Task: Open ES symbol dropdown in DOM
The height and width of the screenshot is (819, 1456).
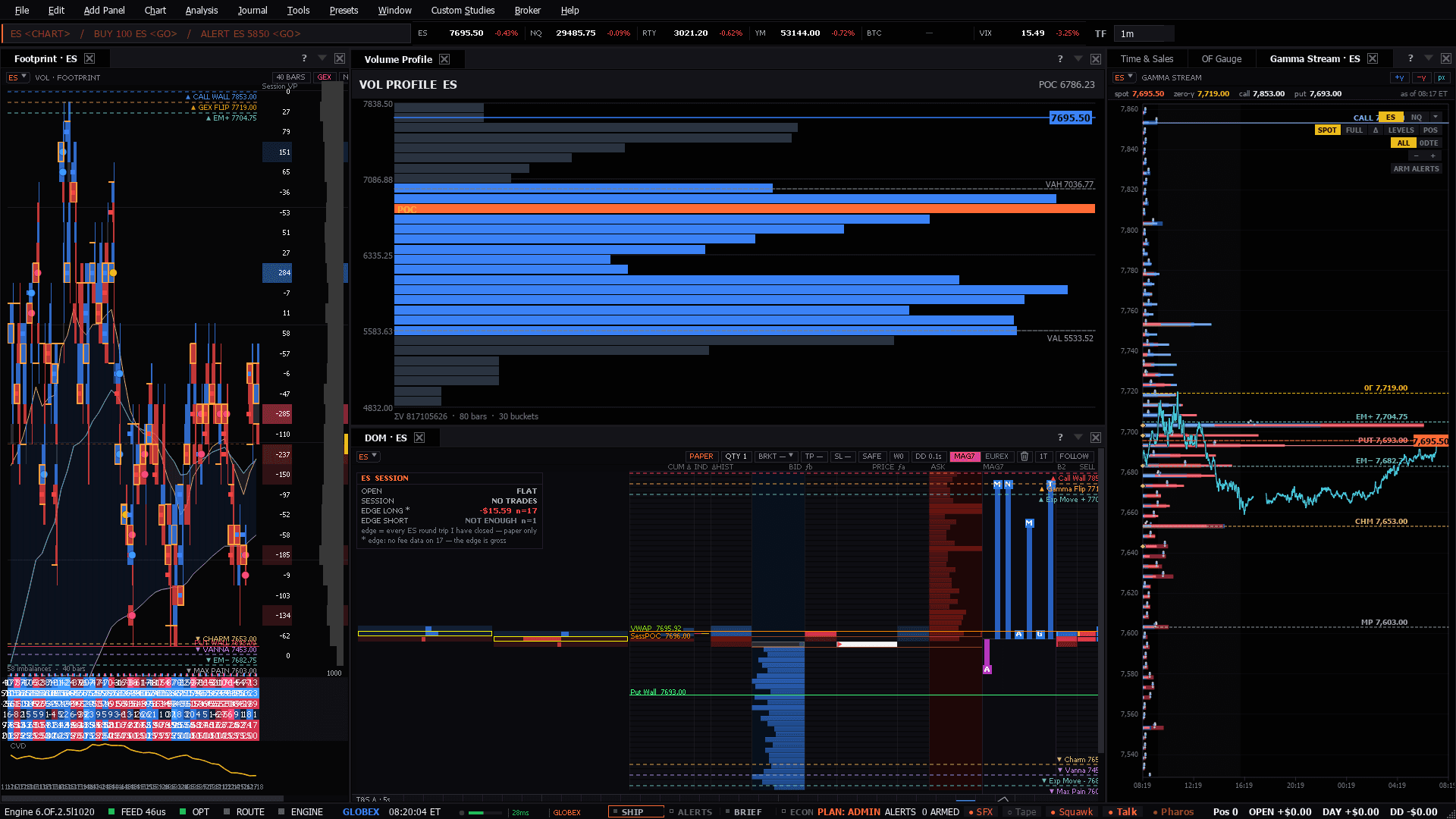Action: (x=368, y=457)
